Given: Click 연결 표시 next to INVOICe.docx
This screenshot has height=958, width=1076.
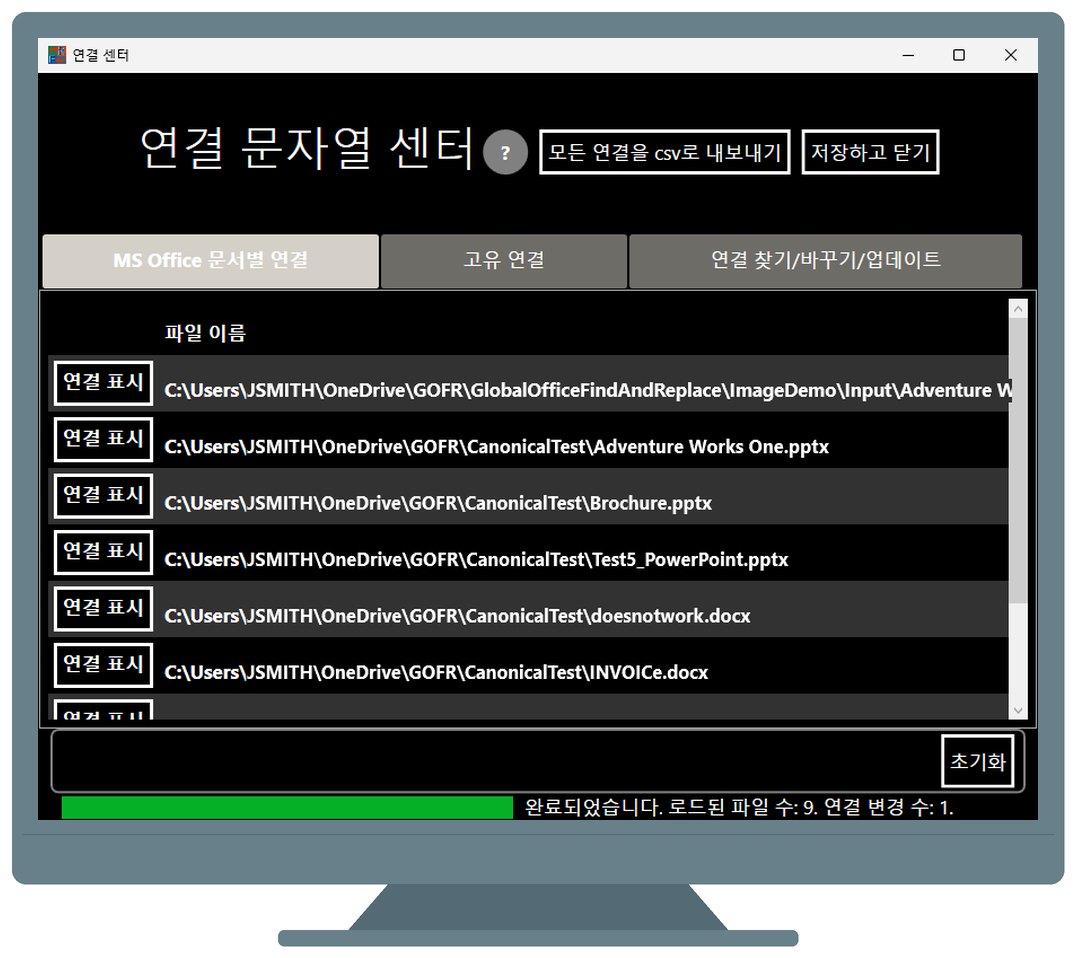Looking at the screenshot, I should pyautogui.click(x=104, y=664).
